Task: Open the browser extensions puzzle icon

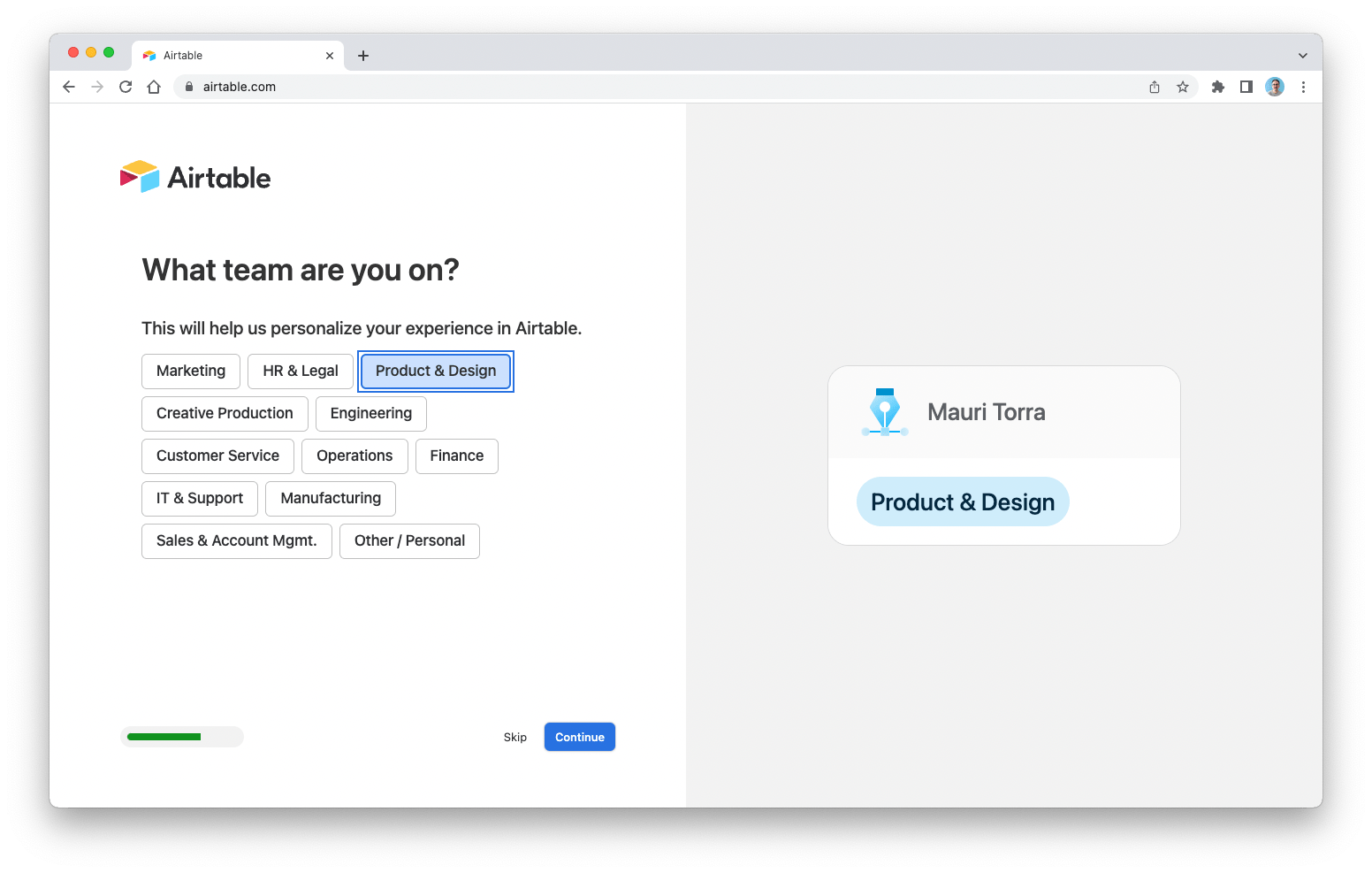Action: [x=1217, y=87]
